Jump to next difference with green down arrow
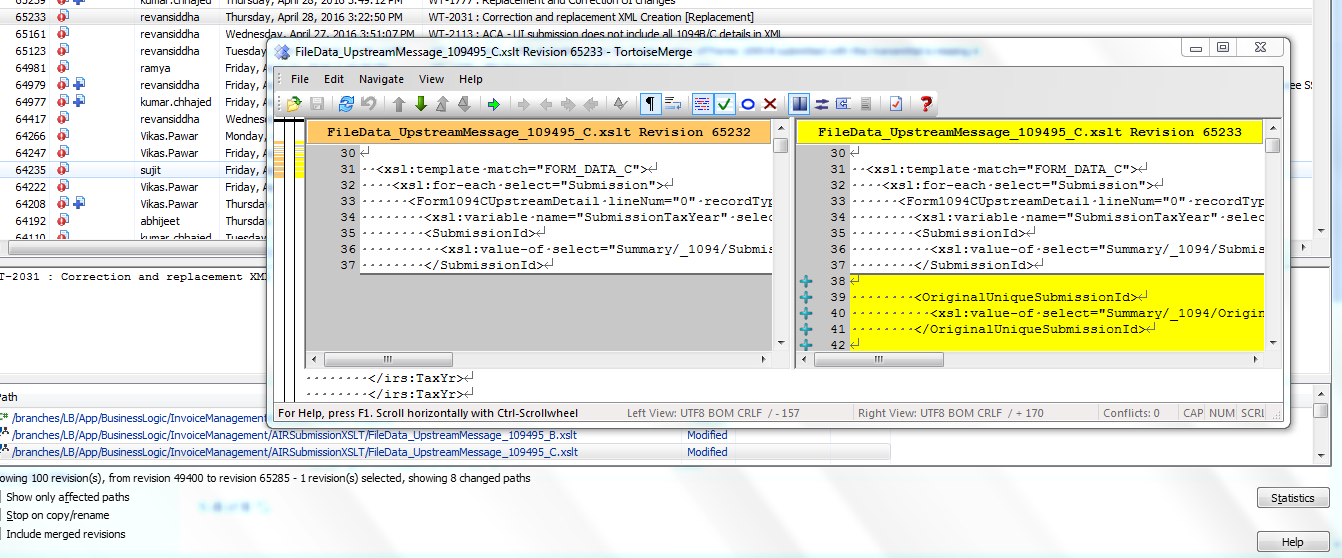This screenshot has height=558, width=1342. pos(420,104)
